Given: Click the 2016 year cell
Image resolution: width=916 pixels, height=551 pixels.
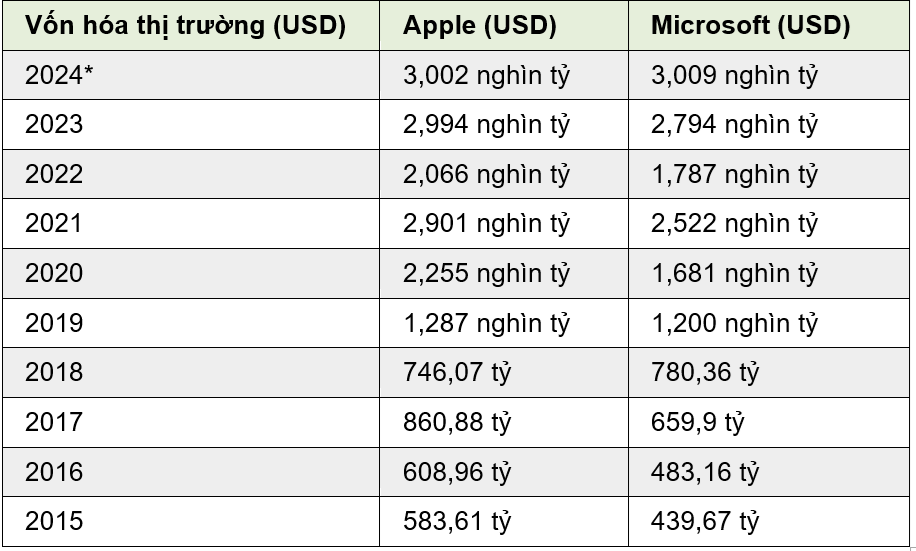Looking at the screenshot, I should coord(54,471).
